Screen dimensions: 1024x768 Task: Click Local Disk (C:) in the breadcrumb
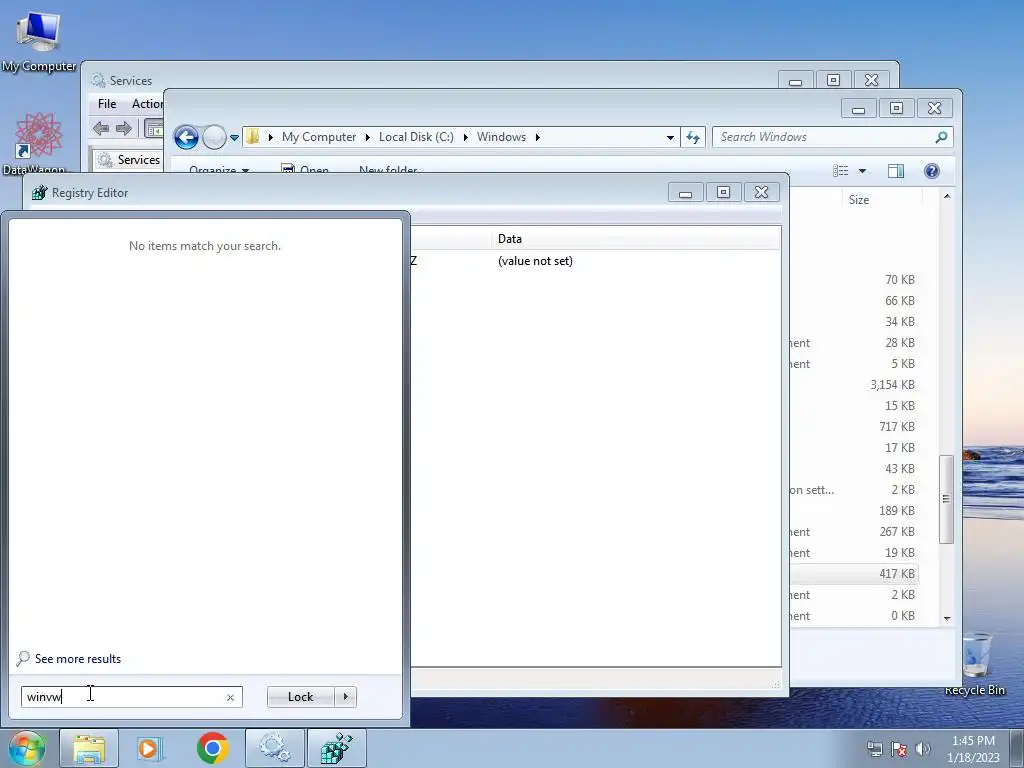tap(416, 137)
